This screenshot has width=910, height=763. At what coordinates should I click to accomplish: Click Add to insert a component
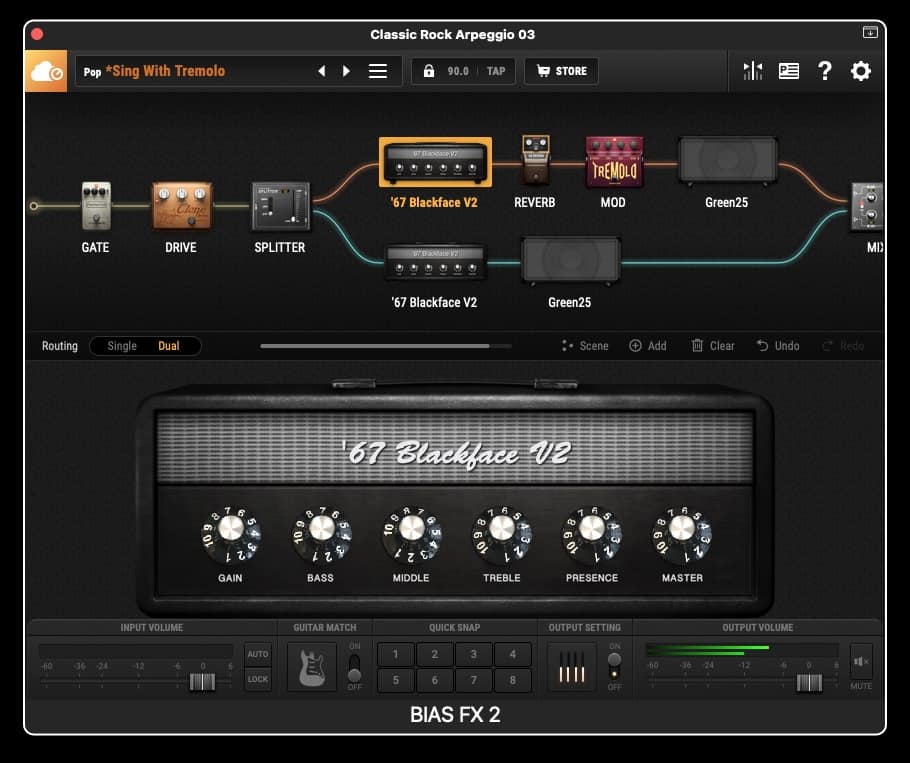648,346
